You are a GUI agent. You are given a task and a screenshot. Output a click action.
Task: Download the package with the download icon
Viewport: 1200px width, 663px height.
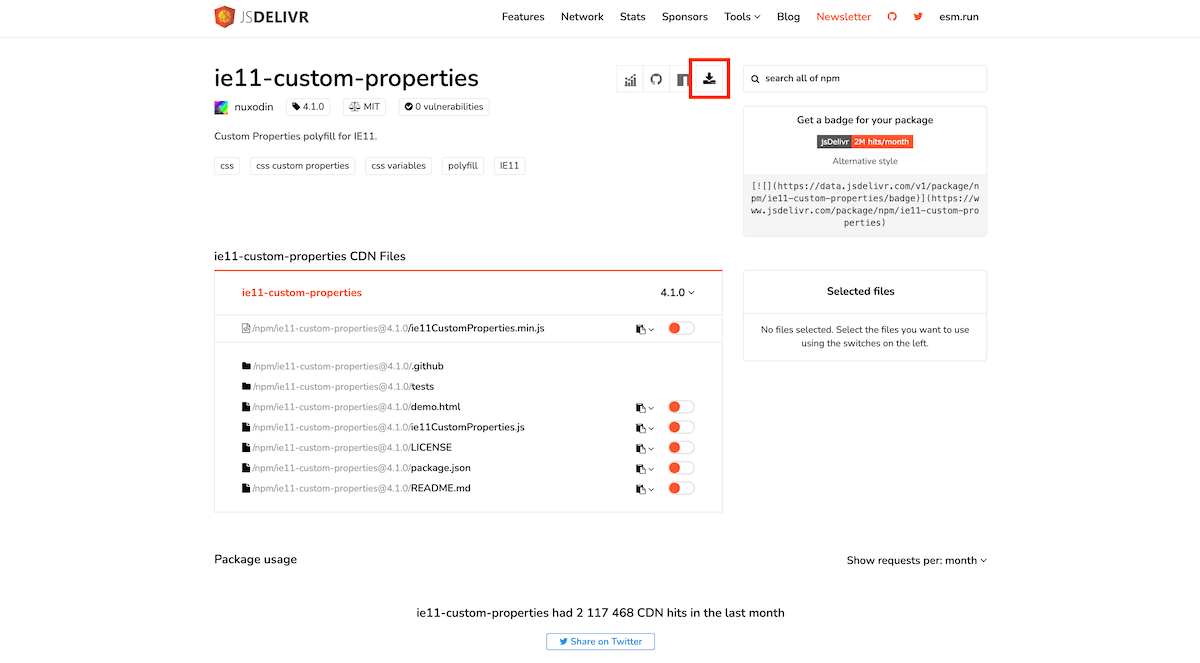(709, 80)
